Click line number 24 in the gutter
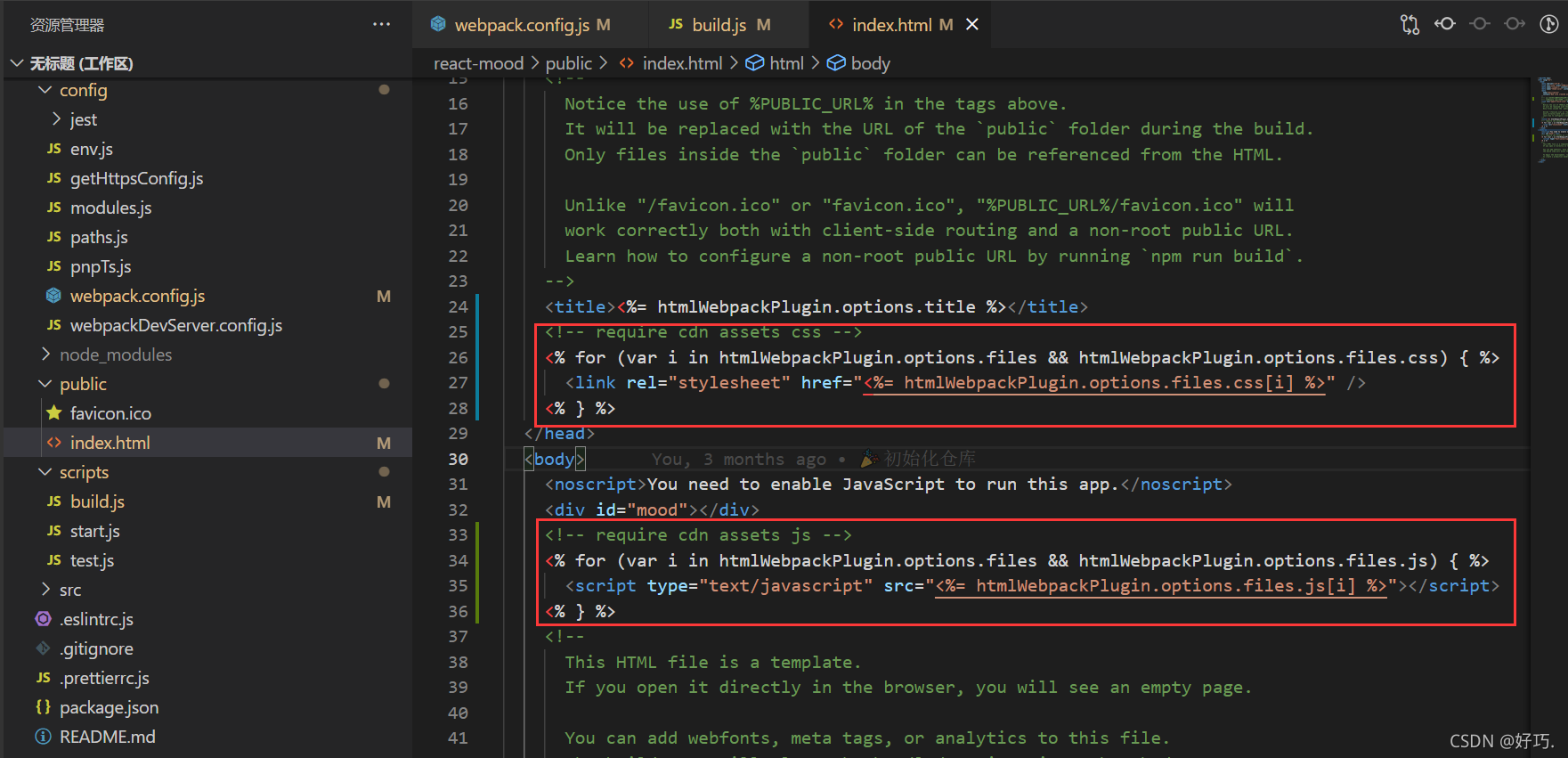Image resolution: width=1568 pixels, height=758 pixels. coord(458,306)
